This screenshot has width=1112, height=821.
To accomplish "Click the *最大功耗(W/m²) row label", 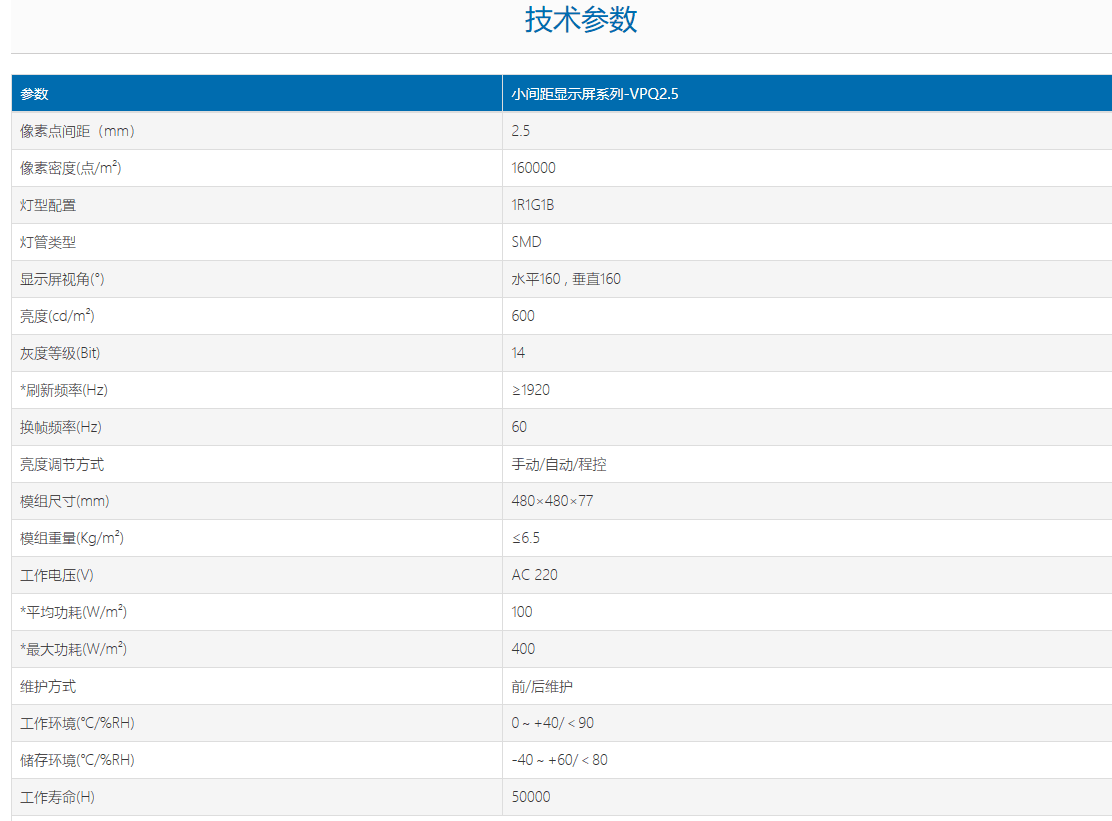I will coord(74,649).
